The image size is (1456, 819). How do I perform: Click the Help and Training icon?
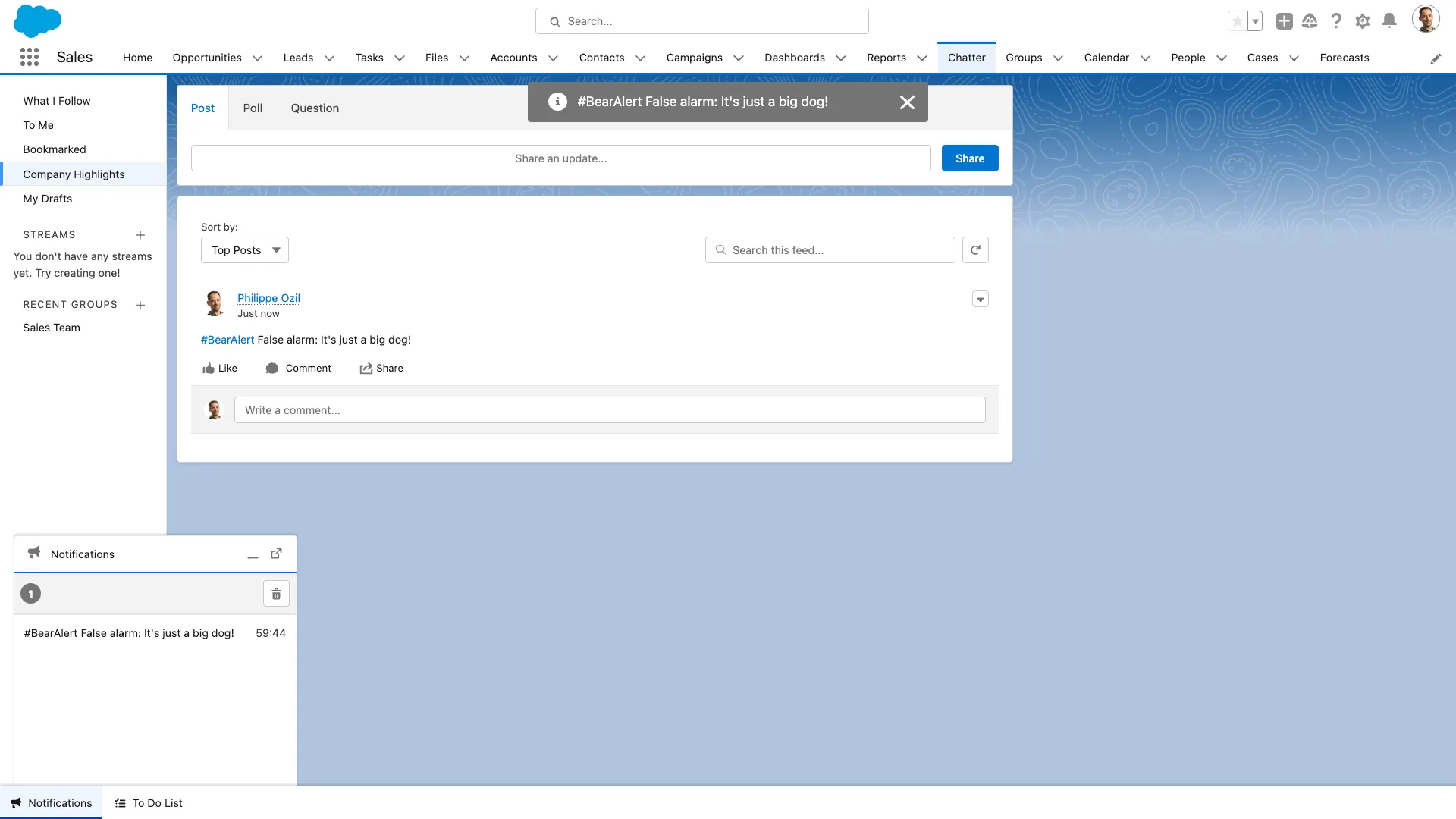coord(1336,20)
